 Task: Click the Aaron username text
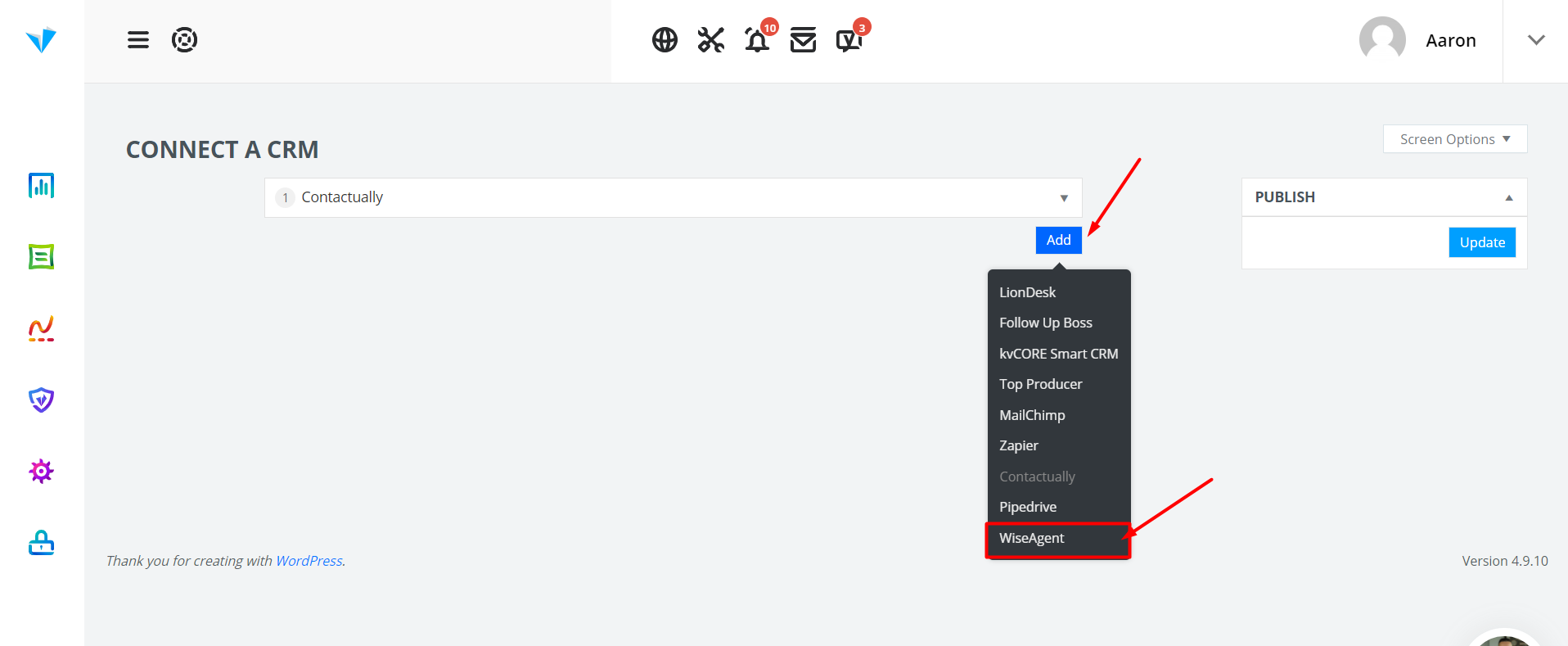point(1451,40)
